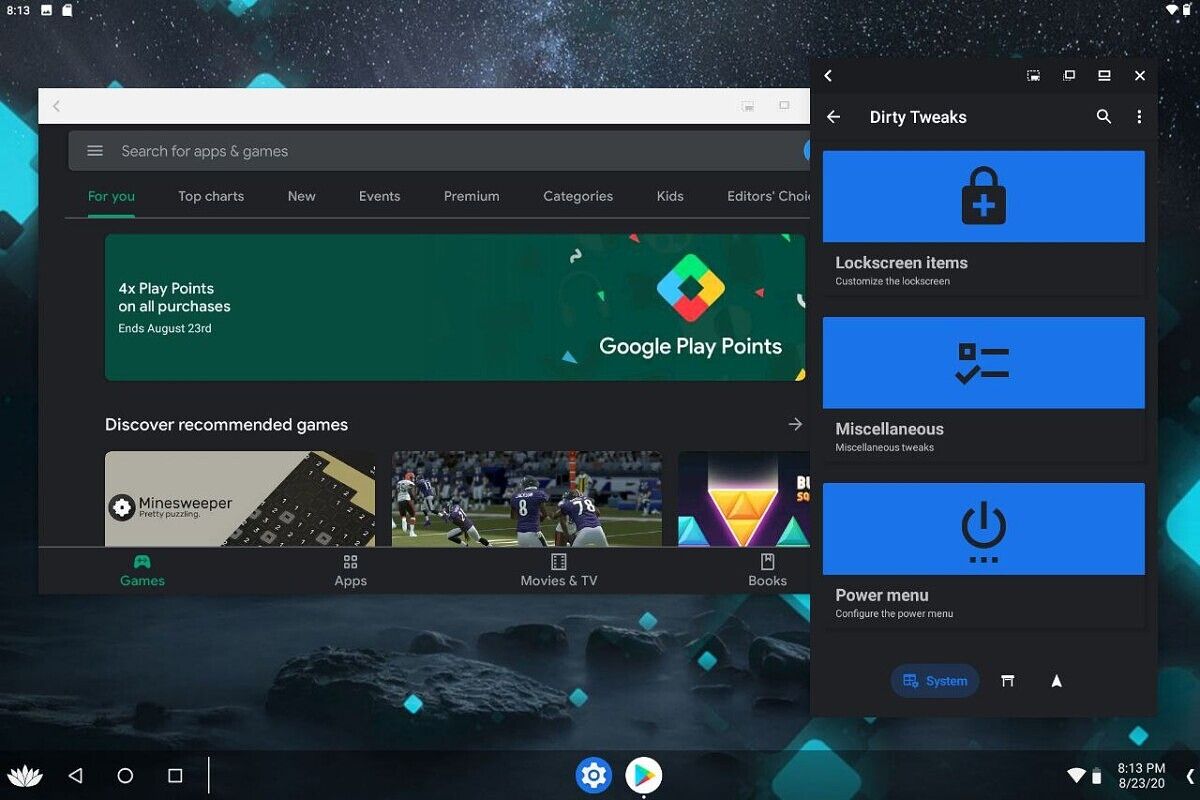
Task: Open Google Play Store from the taskbar
Action: tap(644, 775)
